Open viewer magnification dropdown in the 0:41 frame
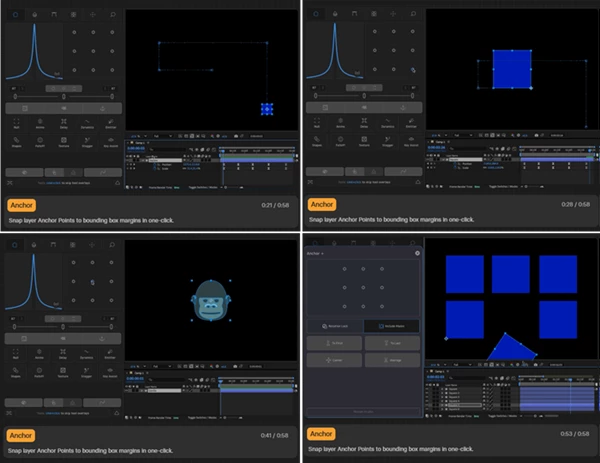600x463 pixels. [x=138, y=367]
